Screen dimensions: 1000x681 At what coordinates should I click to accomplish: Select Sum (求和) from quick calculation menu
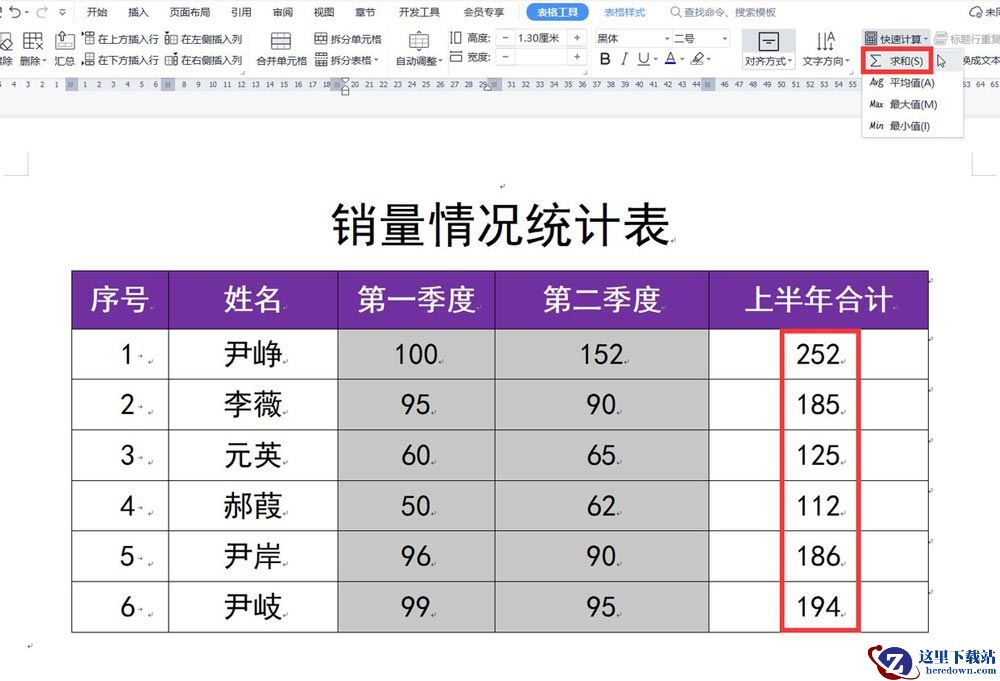click(897, 61)
